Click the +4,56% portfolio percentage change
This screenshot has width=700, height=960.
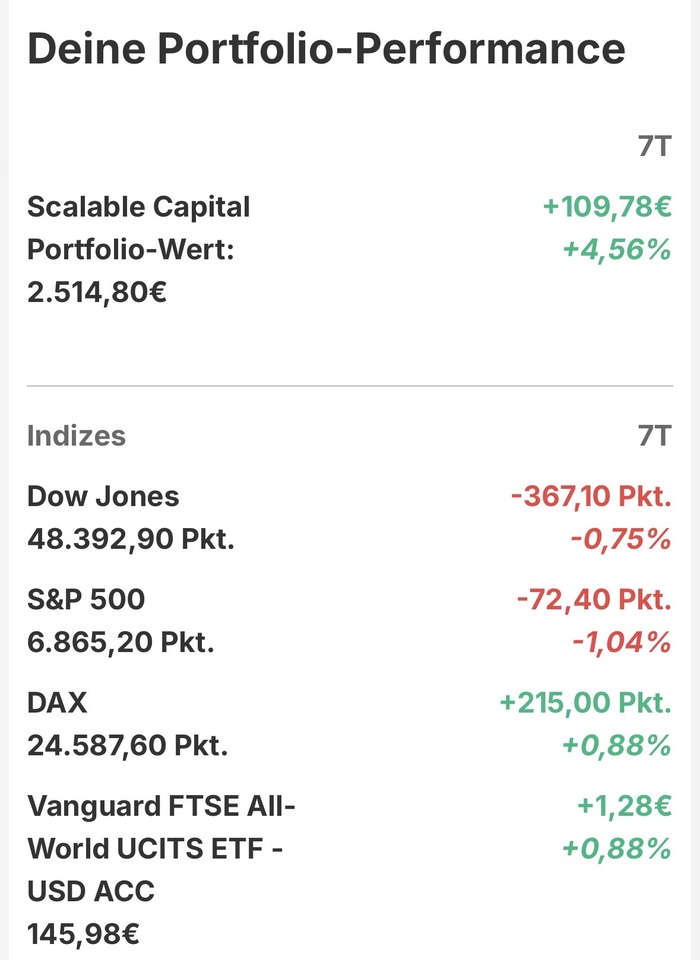[616, 250]
